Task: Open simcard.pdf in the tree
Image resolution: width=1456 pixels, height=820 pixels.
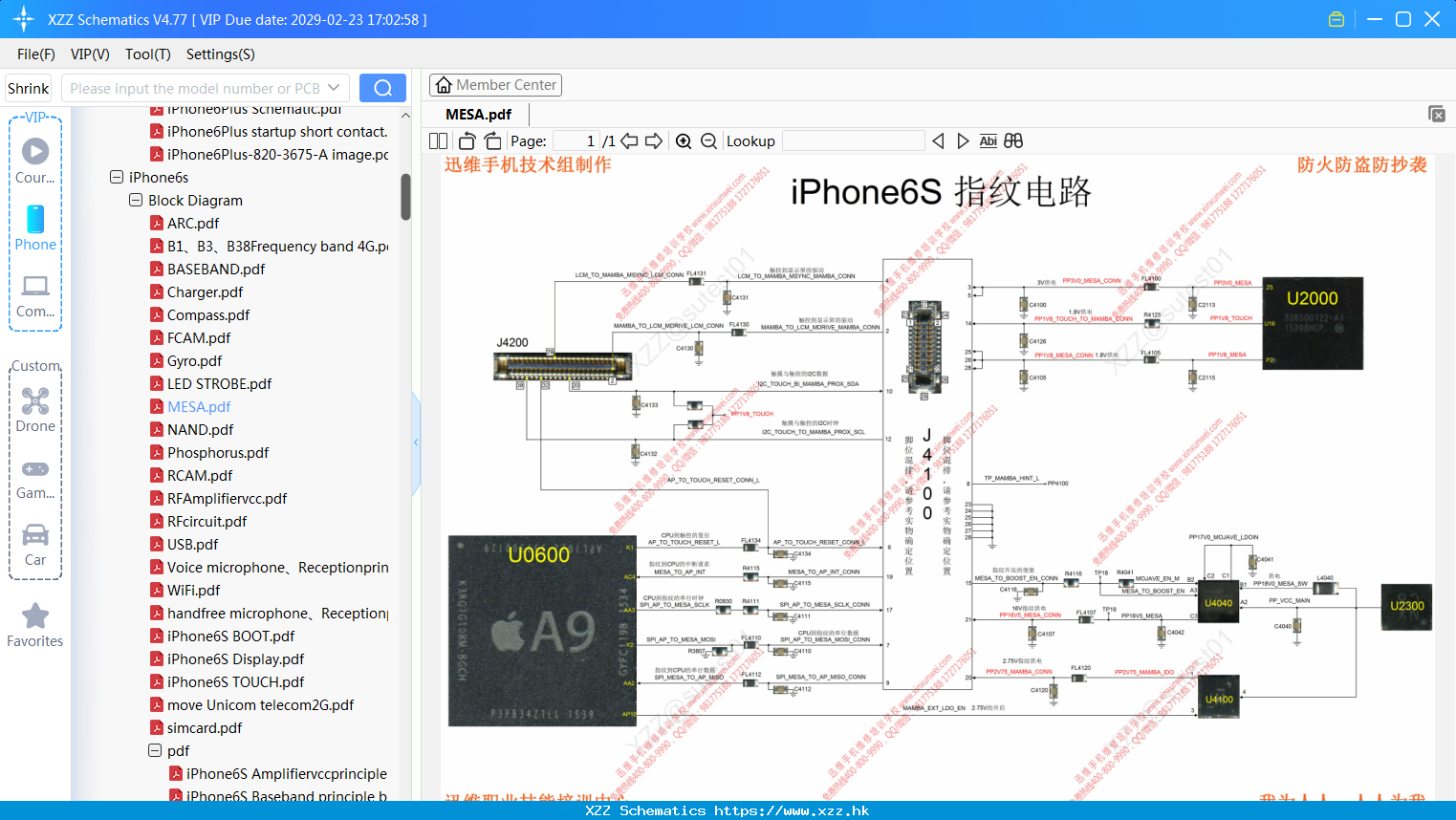Action: pyautogui.click(x=205, y=727)
